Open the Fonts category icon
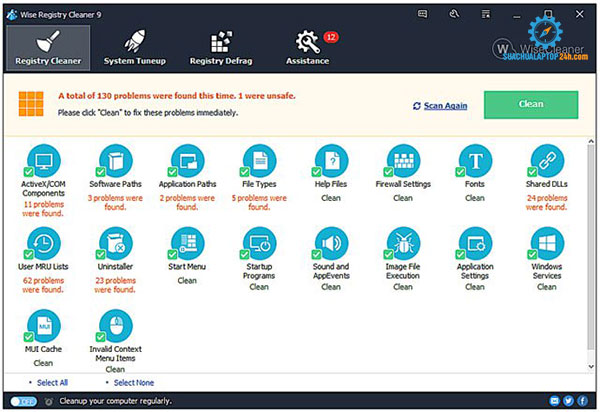600x412 pixels. 476,161
